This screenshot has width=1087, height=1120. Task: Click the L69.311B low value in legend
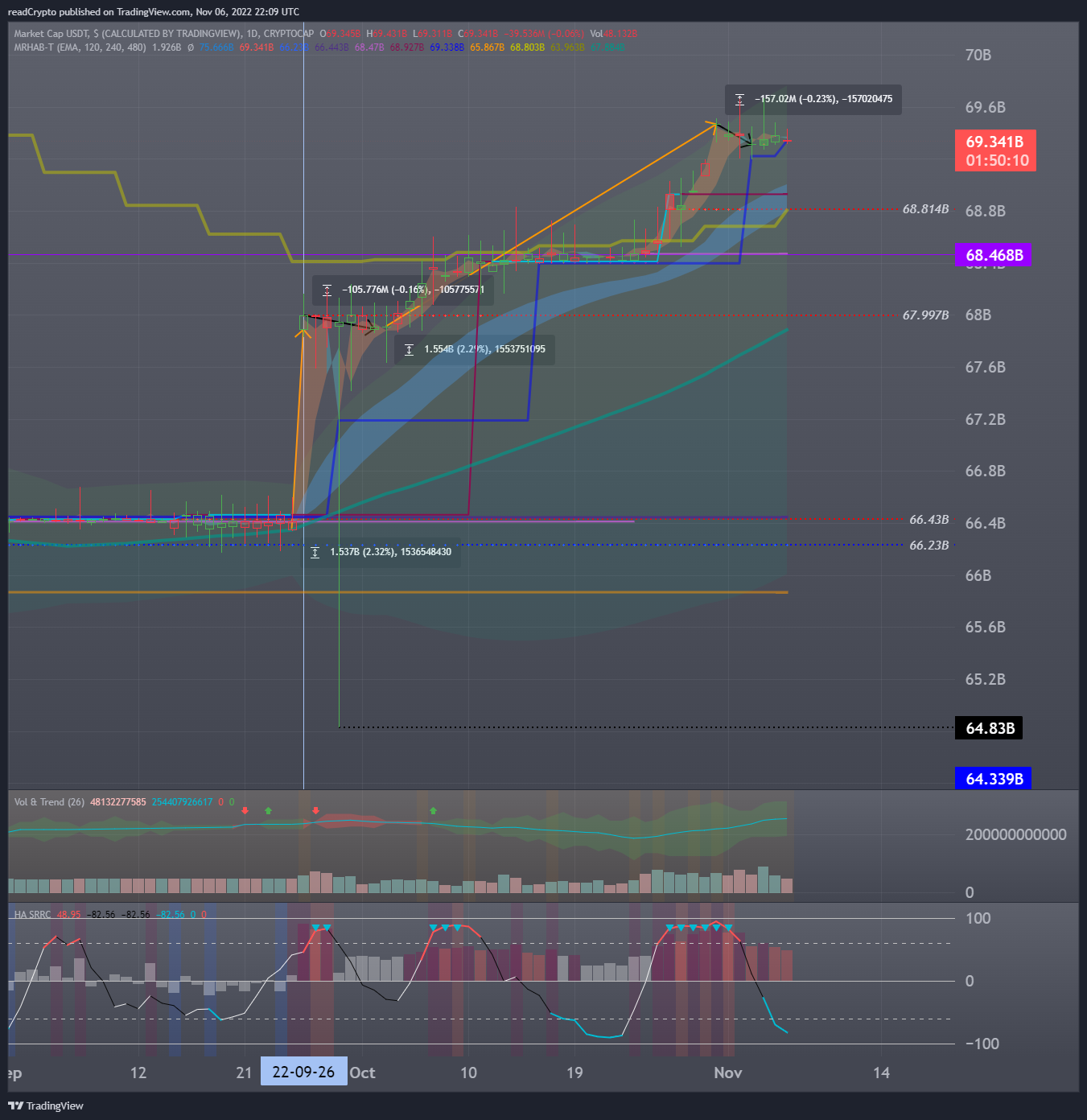433,34
